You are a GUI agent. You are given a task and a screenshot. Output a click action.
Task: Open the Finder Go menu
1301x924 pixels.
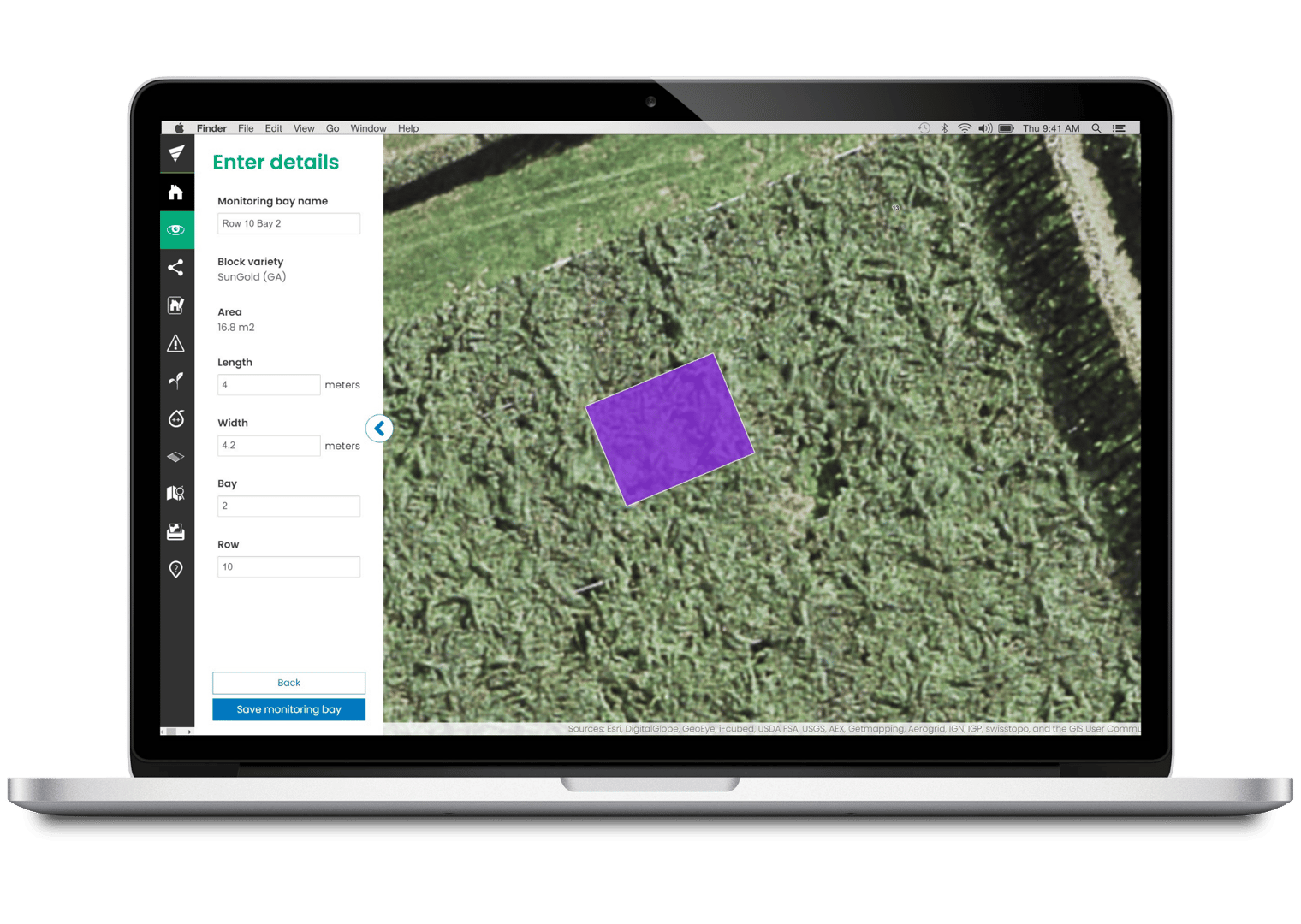(x=332, y=128)
